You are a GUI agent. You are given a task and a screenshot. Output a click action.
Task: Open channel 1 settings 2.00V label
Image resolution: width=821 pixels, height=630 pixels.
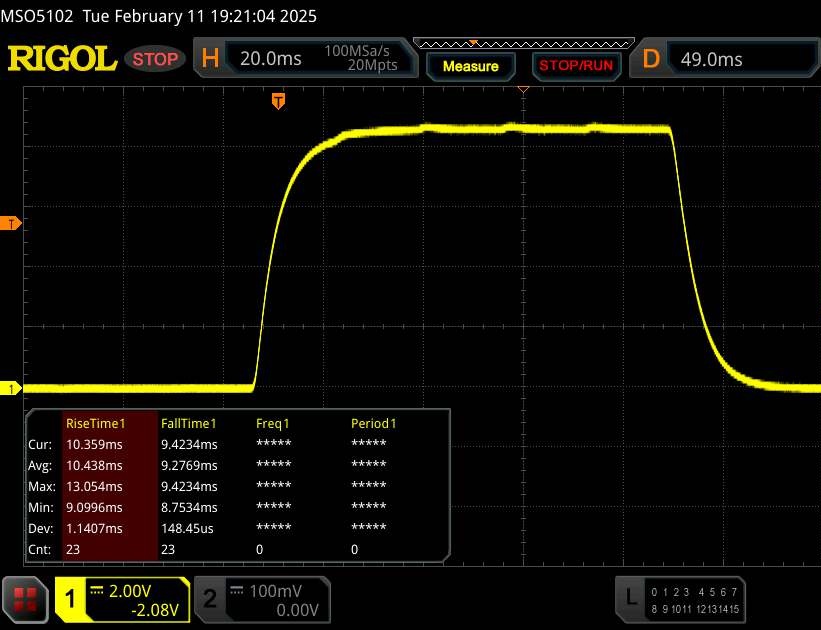pyautogui.click(x=130, y=591)
